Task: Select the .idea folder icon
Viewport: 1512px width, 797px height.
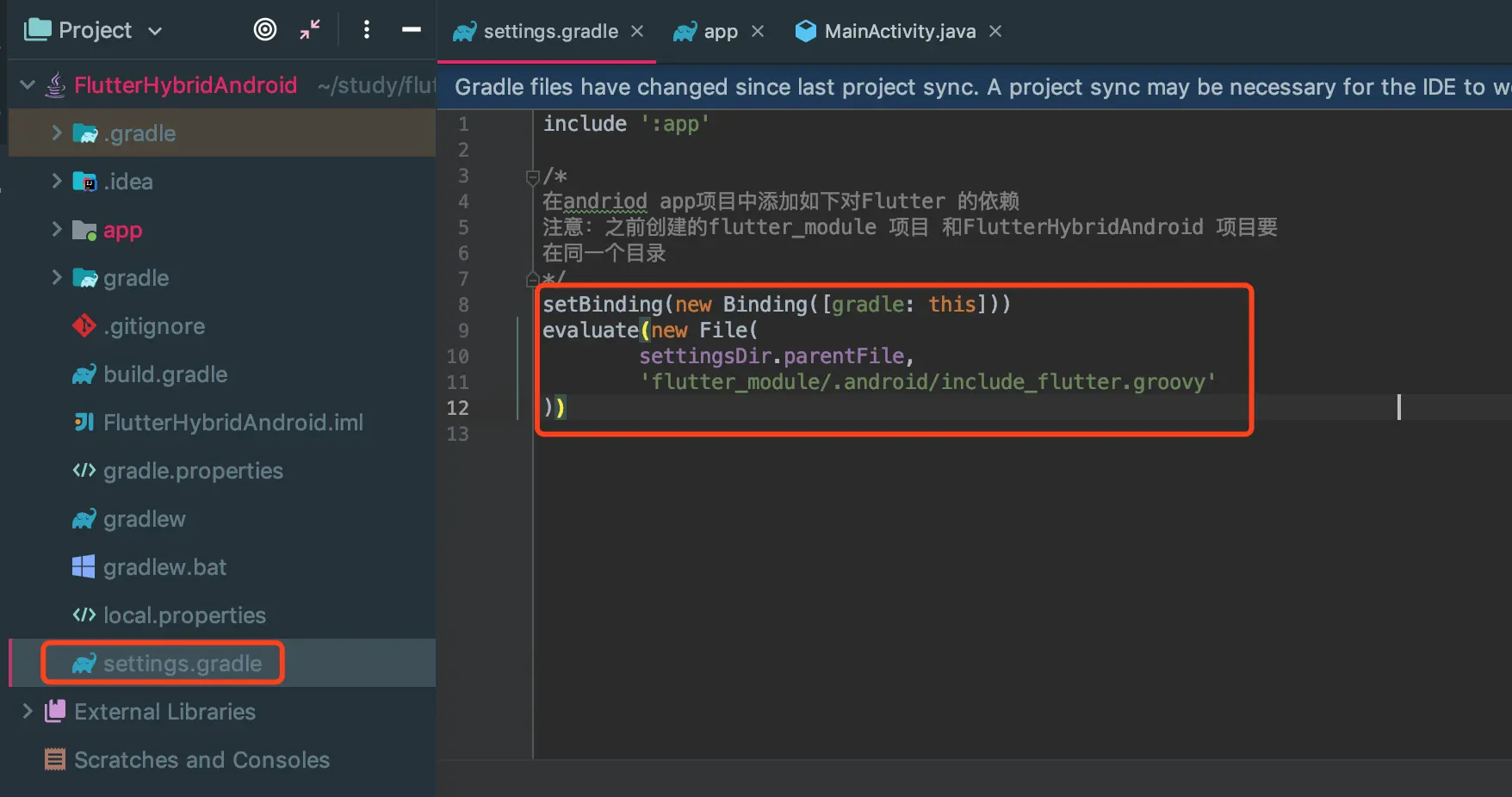Action: pyautogui.click(x=84, y=182)
